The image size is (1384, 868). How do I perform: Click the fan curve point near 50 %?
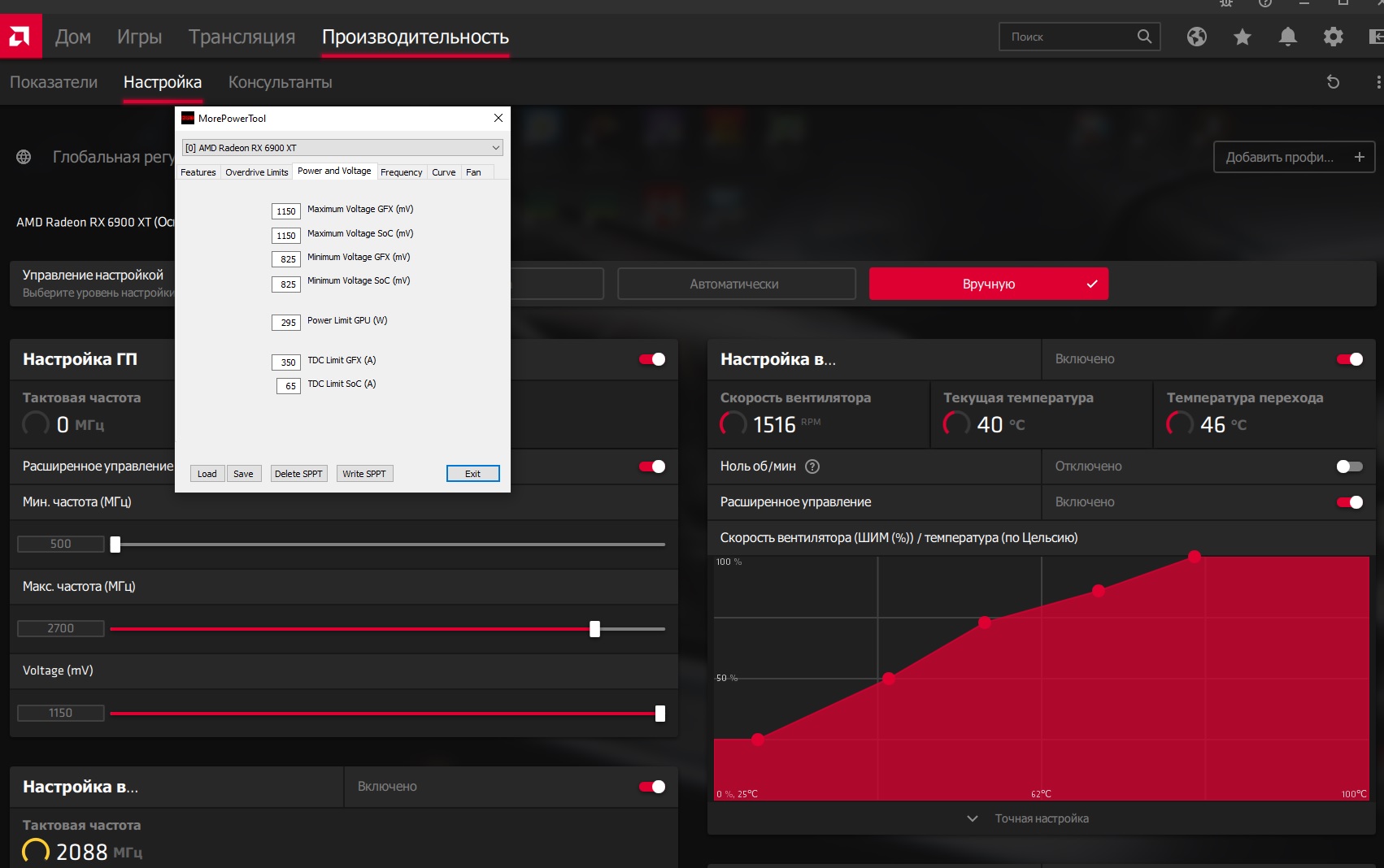point(889,679)
